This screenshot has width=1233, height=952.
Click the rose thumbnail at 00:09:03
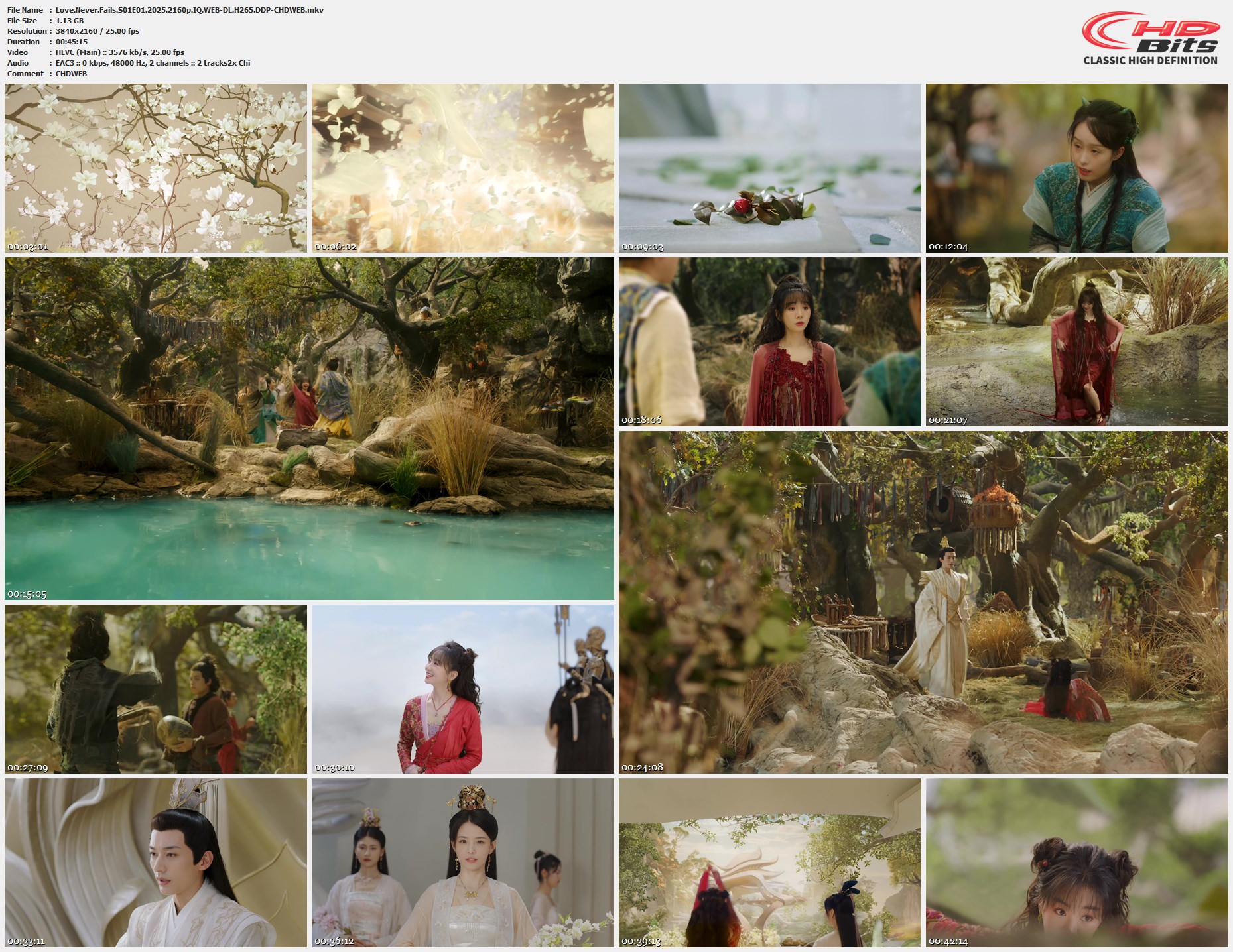point(770,168)
